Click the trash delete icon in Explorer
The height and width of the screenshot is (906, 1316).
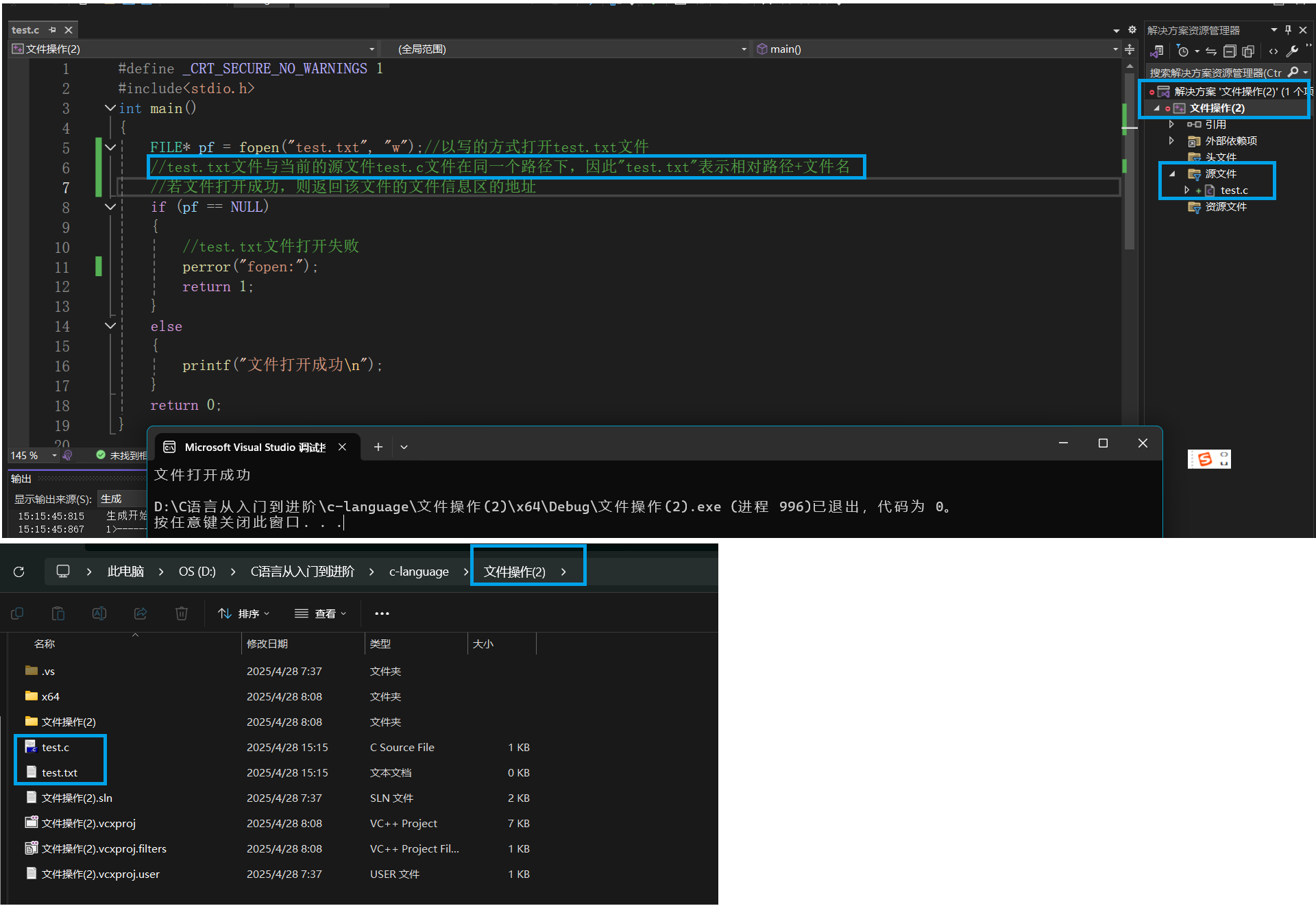tap(182, 613)
